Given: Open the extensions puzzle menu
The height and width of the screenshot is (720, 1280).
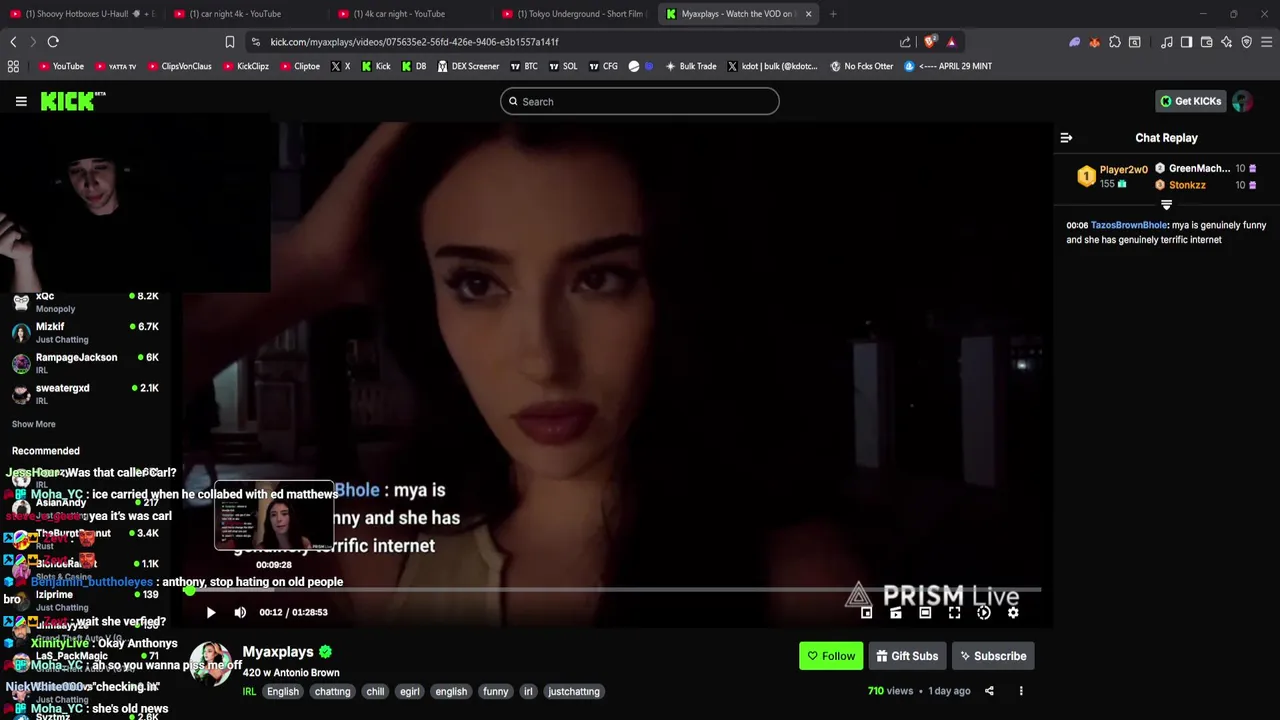Looking at the screenshot, I should [1115, 42].
